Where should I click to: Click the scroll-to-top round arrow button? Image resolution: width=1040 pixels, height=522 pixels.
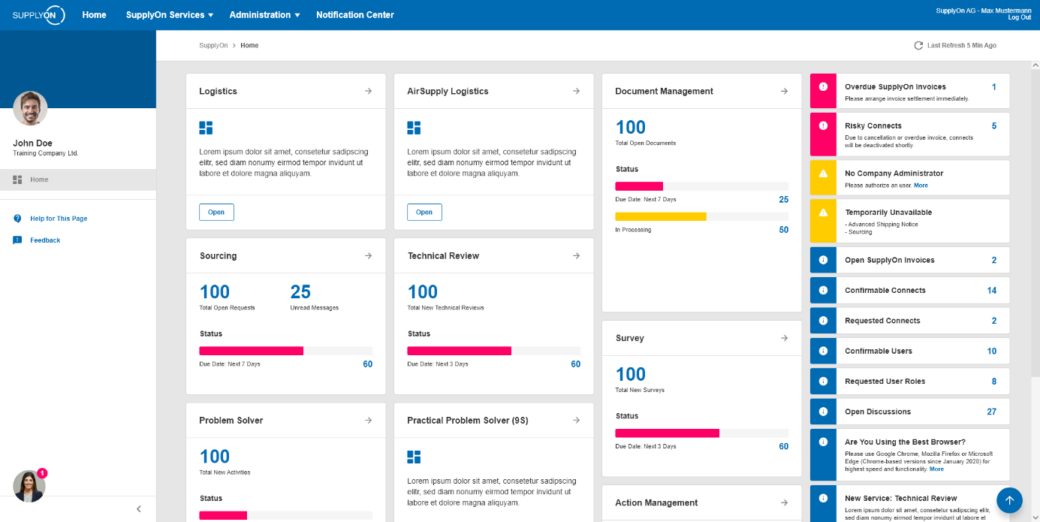pos(1009,500)
